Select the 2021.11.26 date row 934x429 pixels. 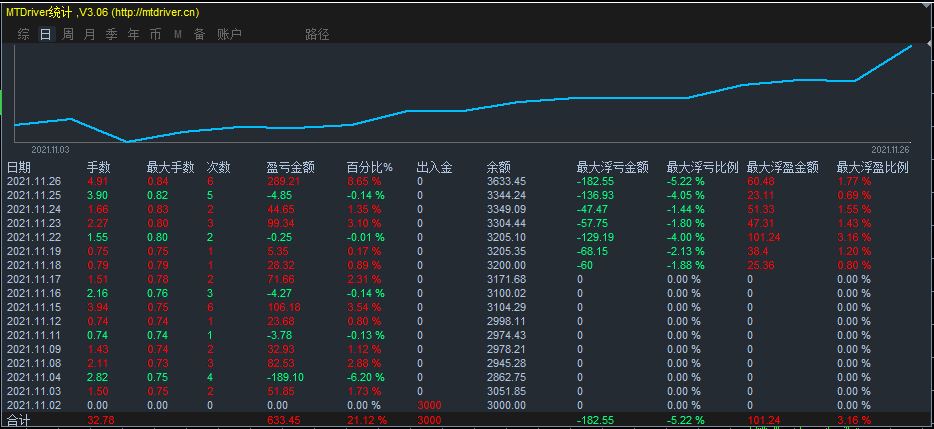tap(34, 181)
